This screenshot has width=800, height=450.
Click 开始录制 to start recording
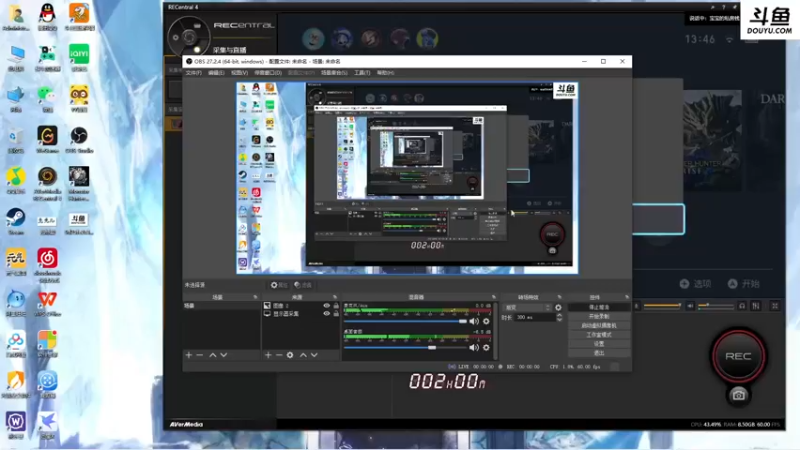click(x=599, y=316)
